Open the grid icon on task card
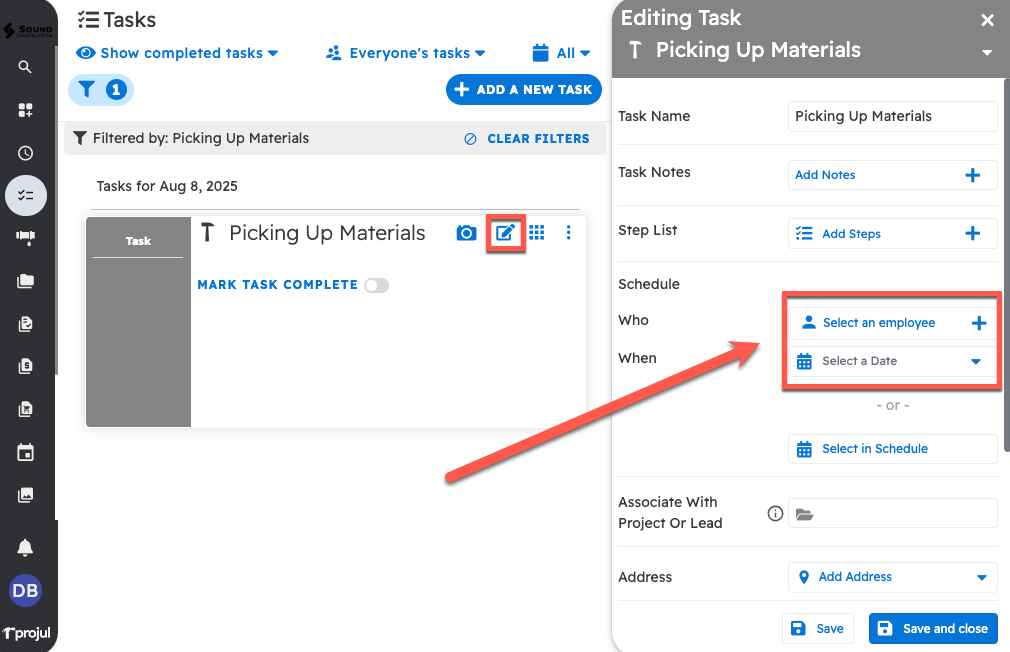1010x652 pixels. pyautogui.click(x=537, y=233)
